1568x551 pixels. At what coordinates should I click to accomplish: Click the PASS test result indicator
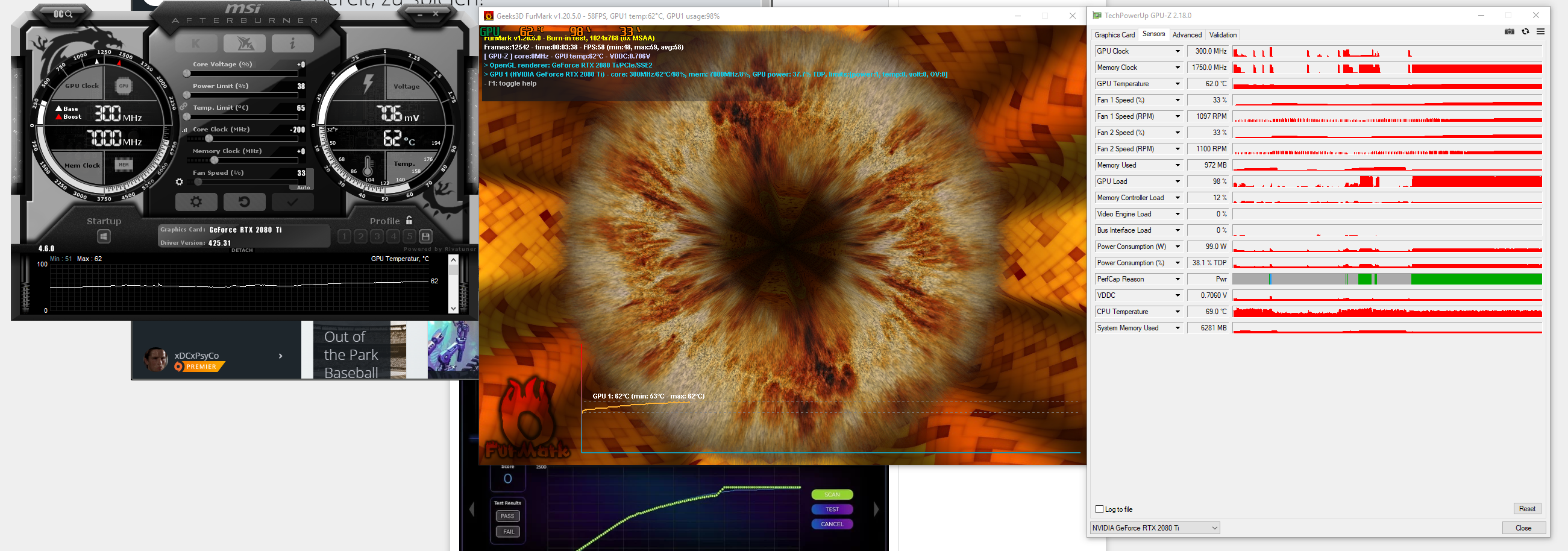[507, 516]
